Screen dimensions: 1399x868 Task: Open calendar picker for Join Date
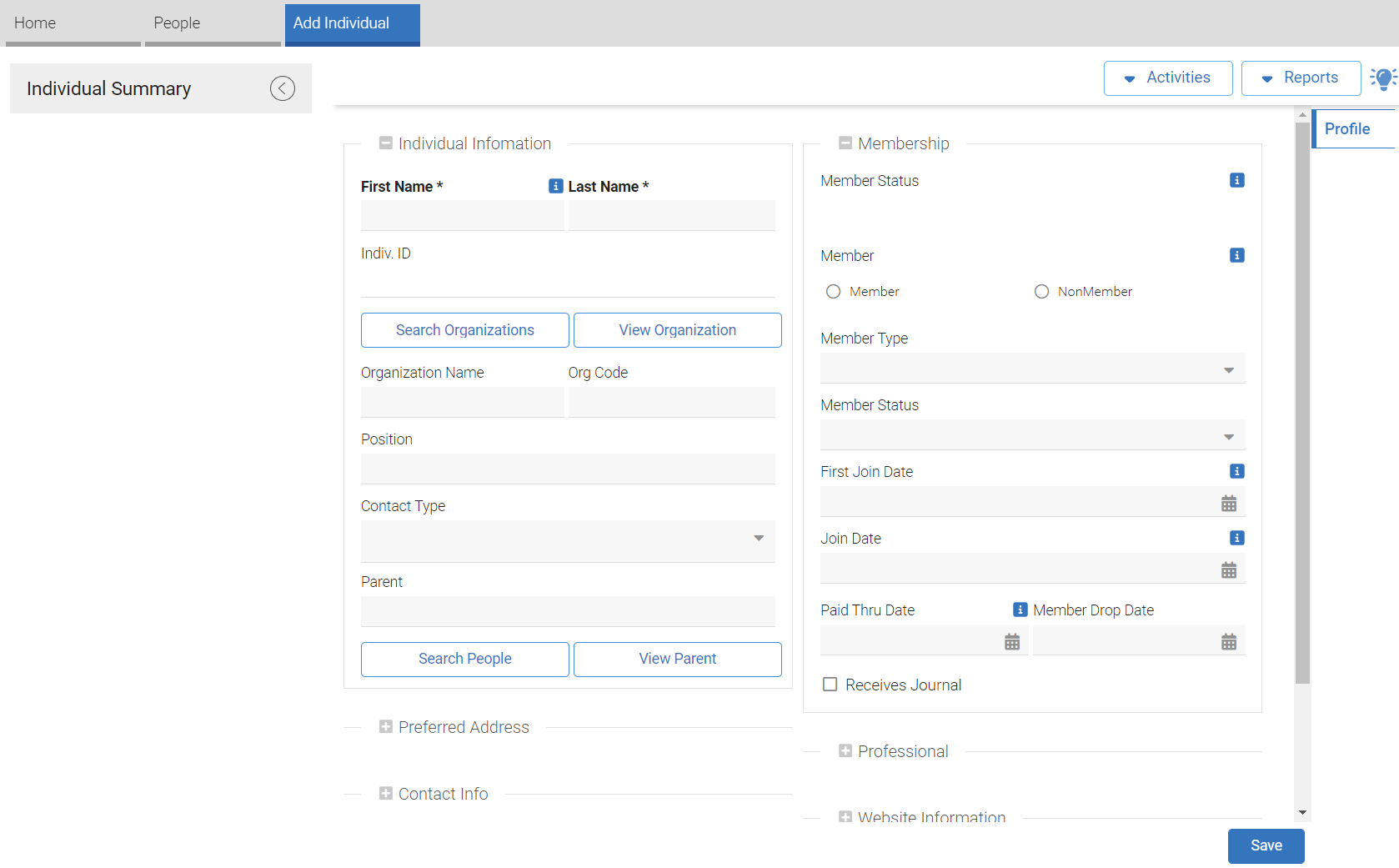[1229, 569]
